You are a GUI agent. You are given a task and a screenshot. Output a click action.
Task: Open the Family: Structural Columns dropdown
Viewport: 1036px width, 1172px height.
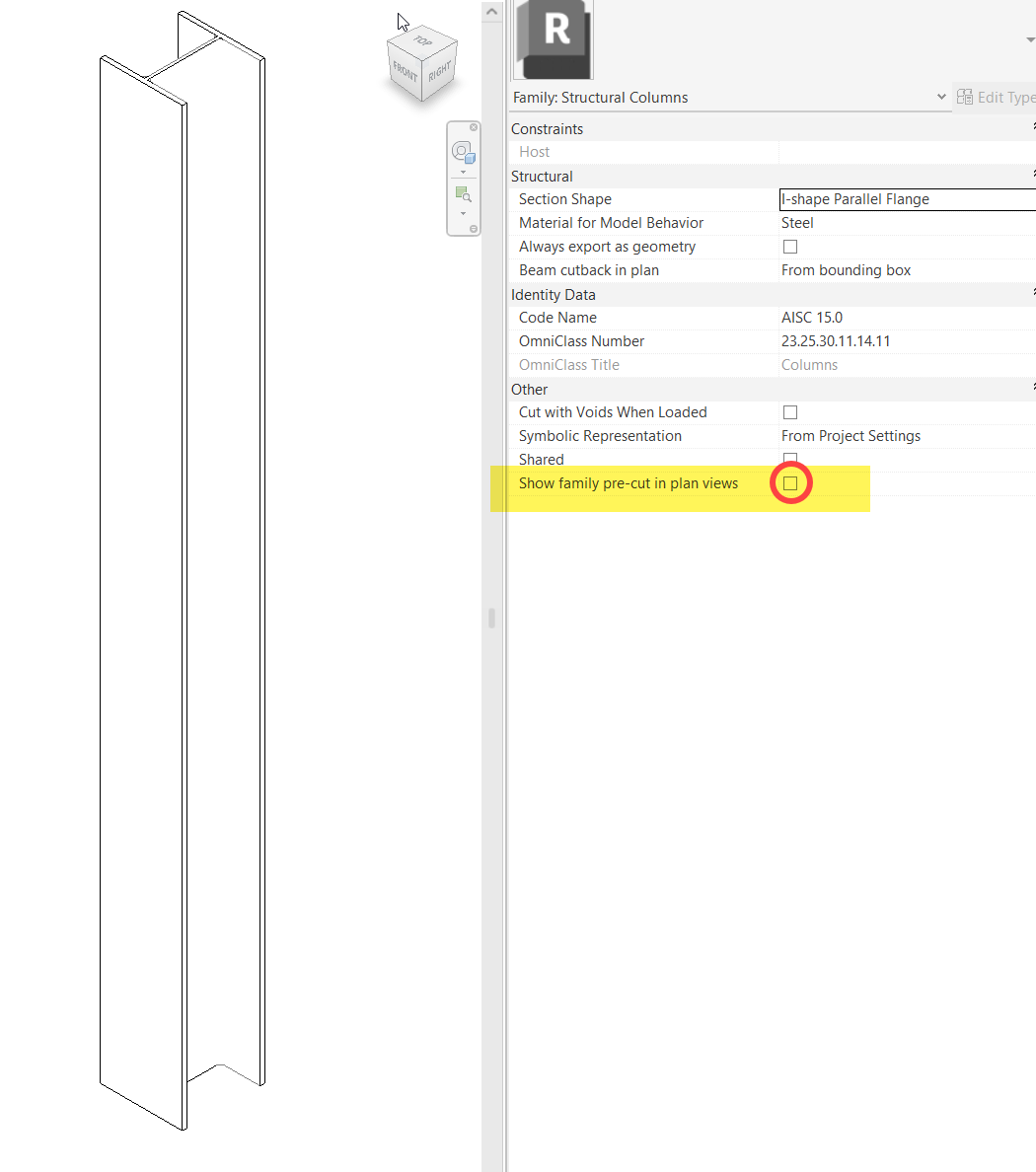(x=939, y=97)
